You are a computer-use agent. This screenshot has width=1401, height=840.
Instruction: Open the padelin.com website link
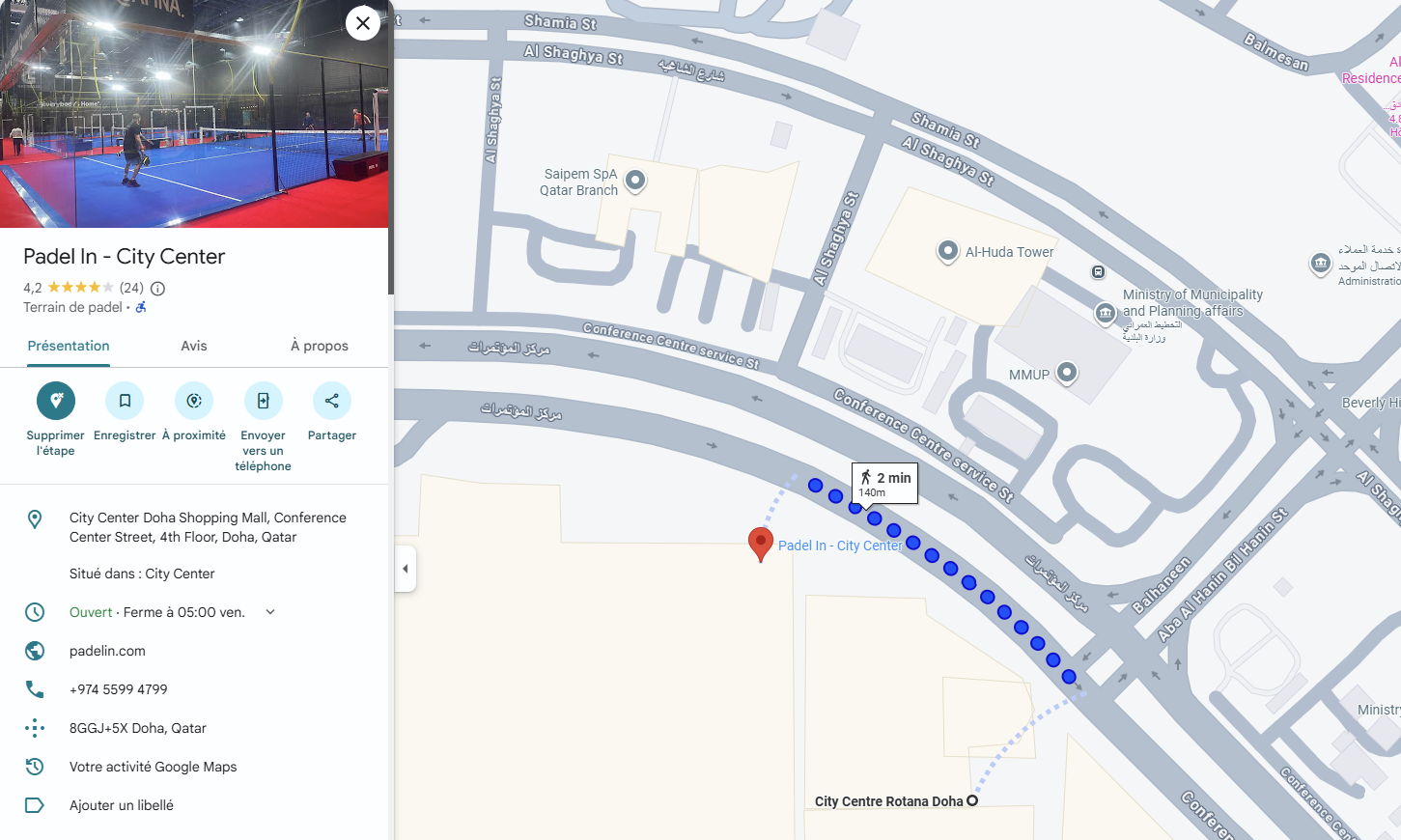(x=107, y=651)
